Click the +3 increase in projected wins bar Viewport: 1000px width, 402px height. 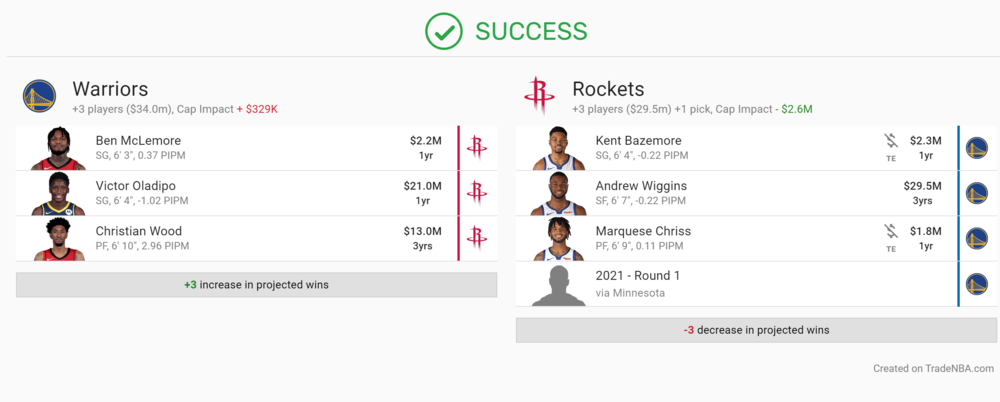coord(256,285)
